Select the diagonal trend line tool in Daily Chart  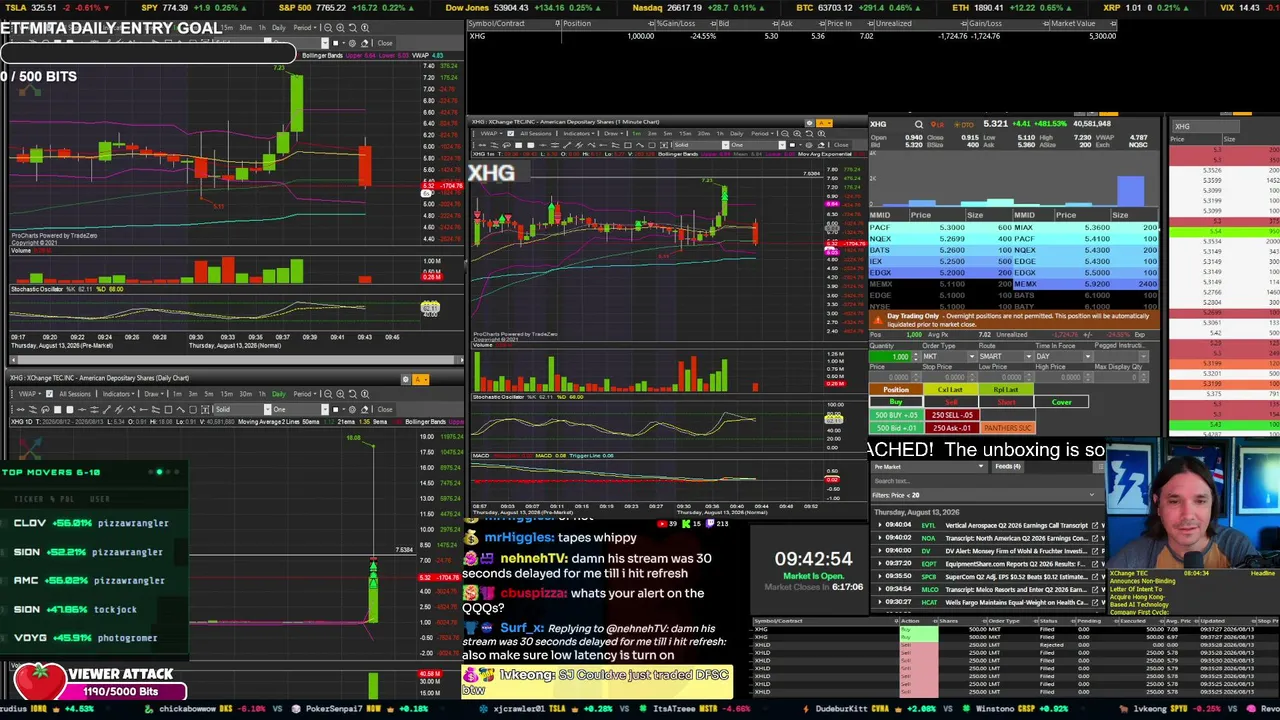107,409
